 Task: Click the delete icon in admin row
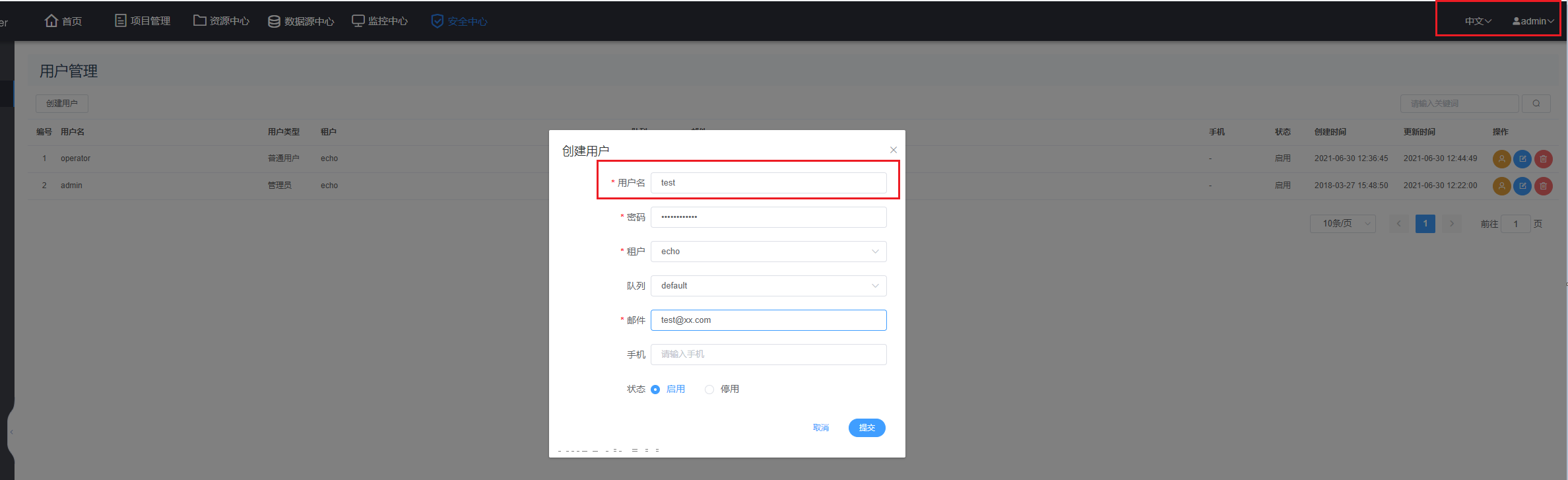point(1544,186)
